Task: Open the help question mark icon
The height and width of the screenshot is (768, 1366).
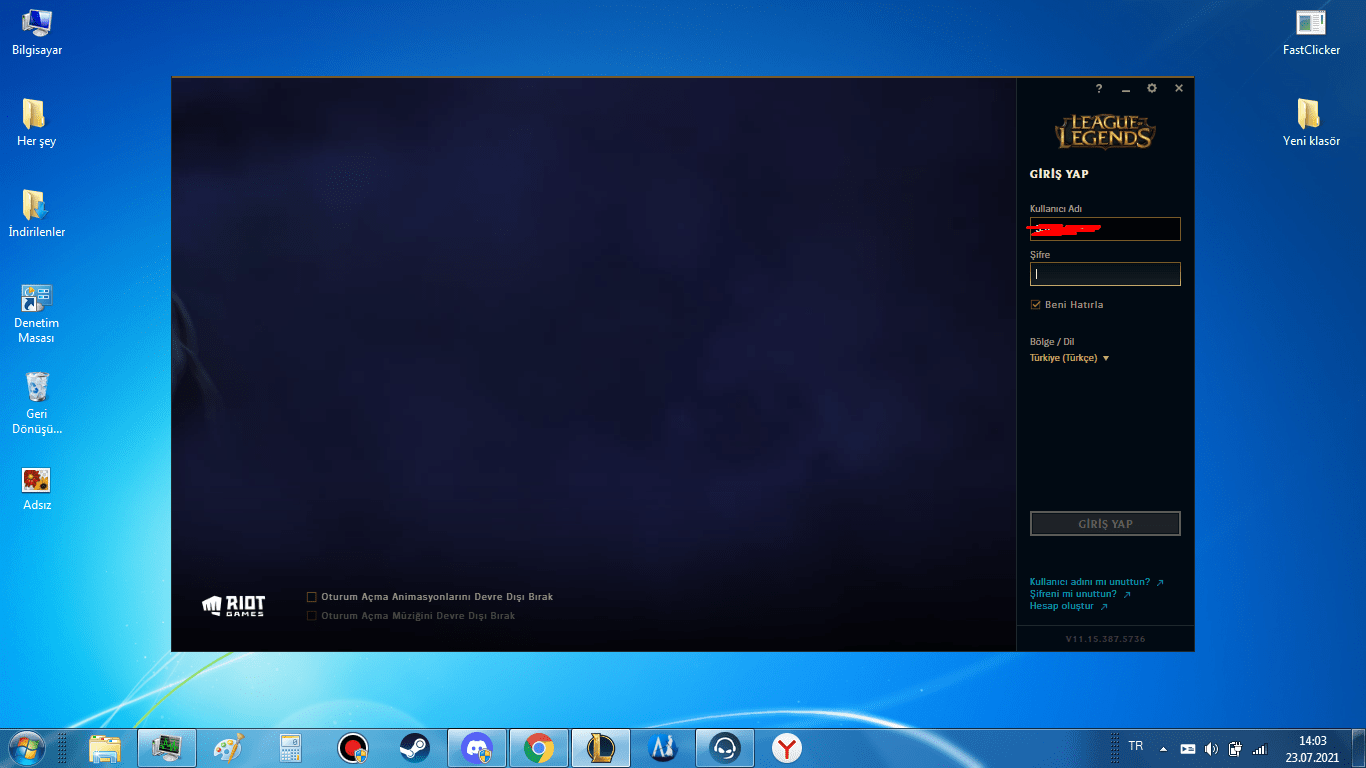Action: click(1098, 89)
